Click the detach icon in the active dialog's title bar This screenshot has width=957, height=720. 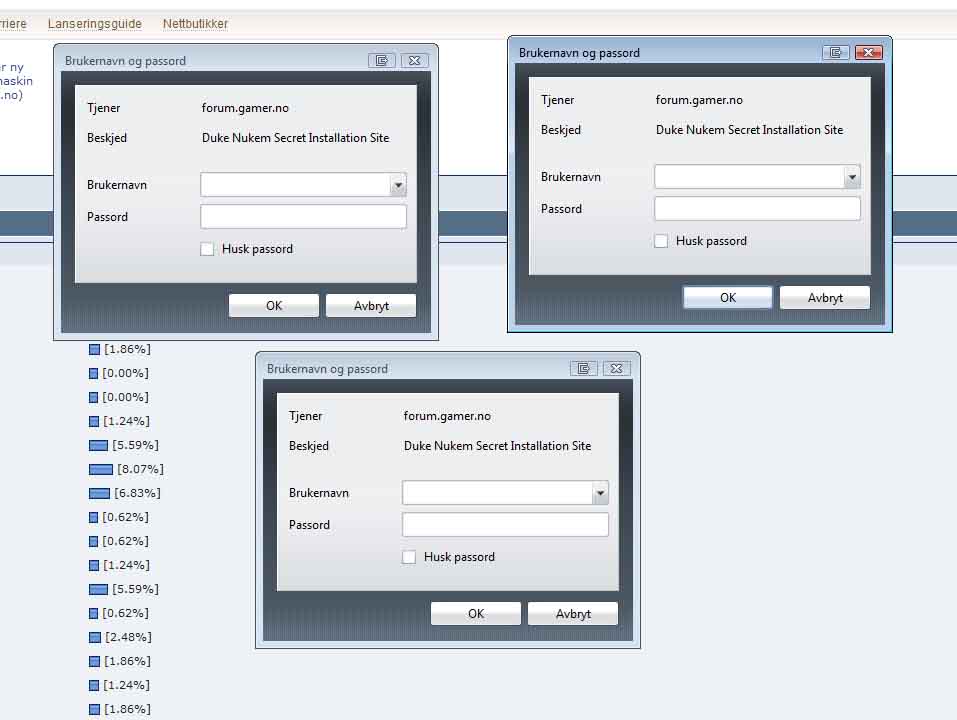836,52
